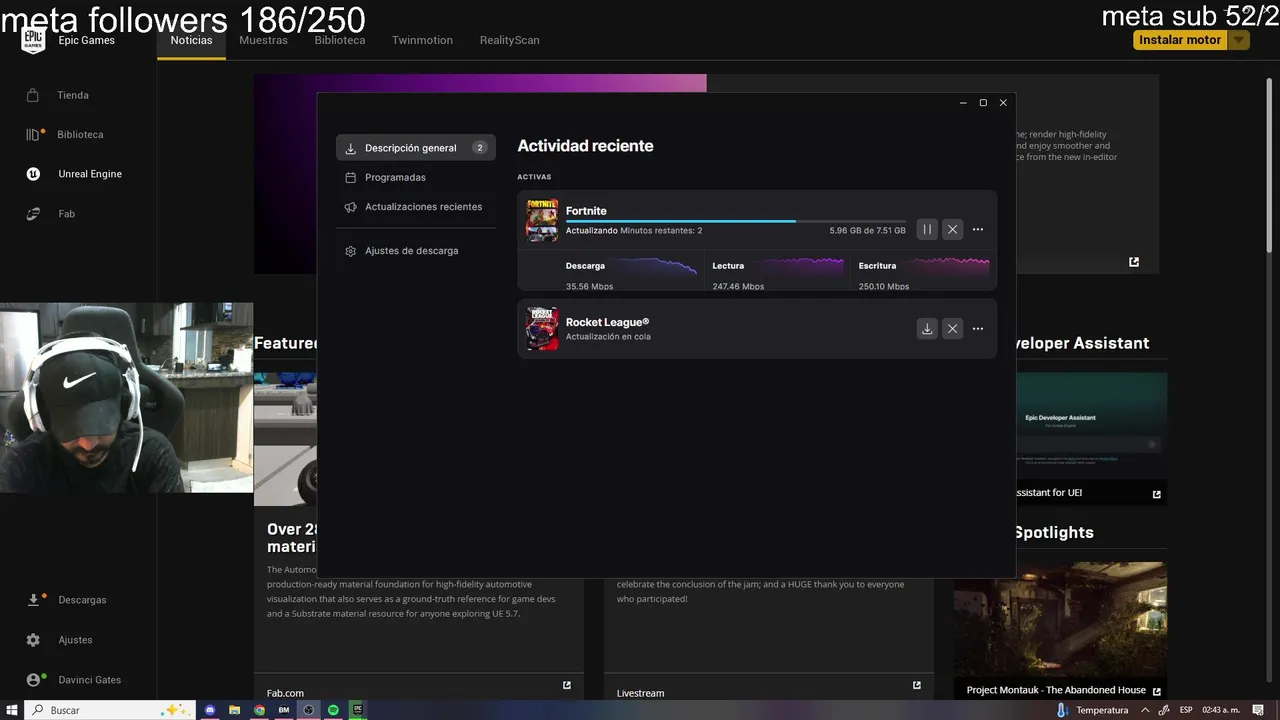Start the Rocket League download now
This screenshot has height=720, width=1280.
point(927,328)
